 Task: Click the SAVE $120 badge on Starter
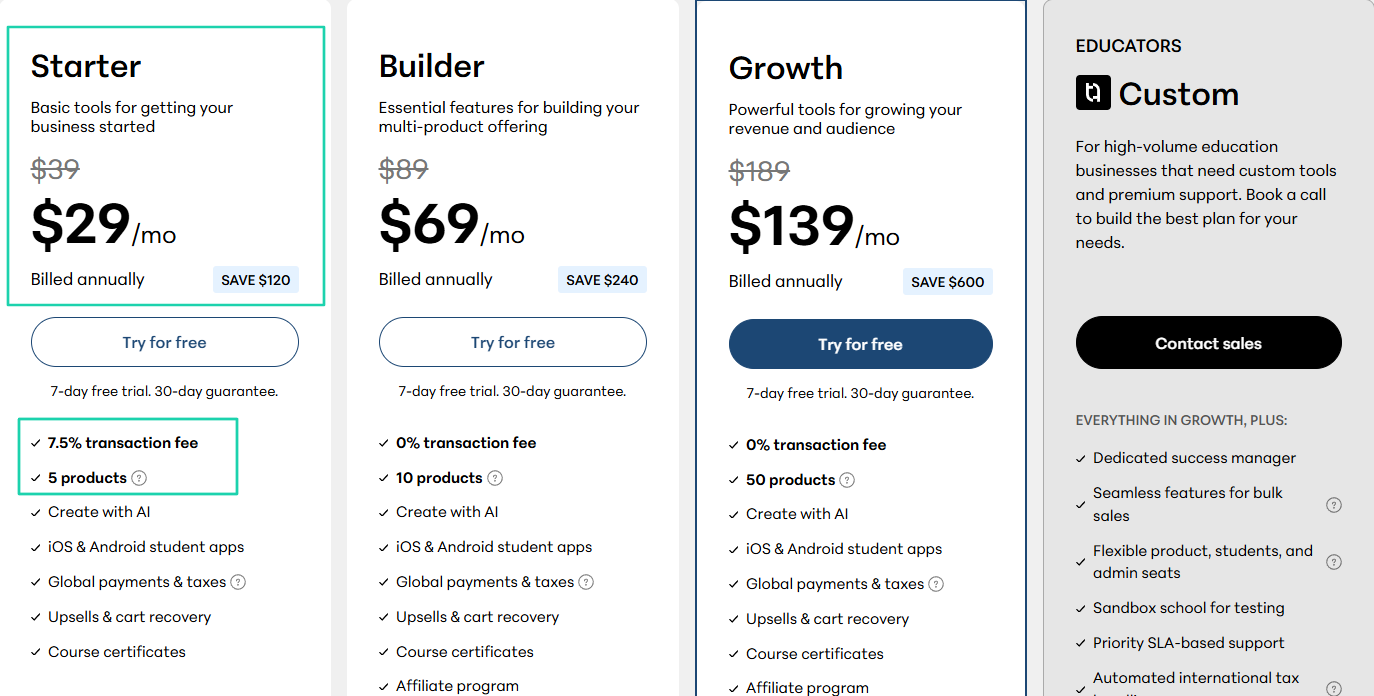coord(256,280)
